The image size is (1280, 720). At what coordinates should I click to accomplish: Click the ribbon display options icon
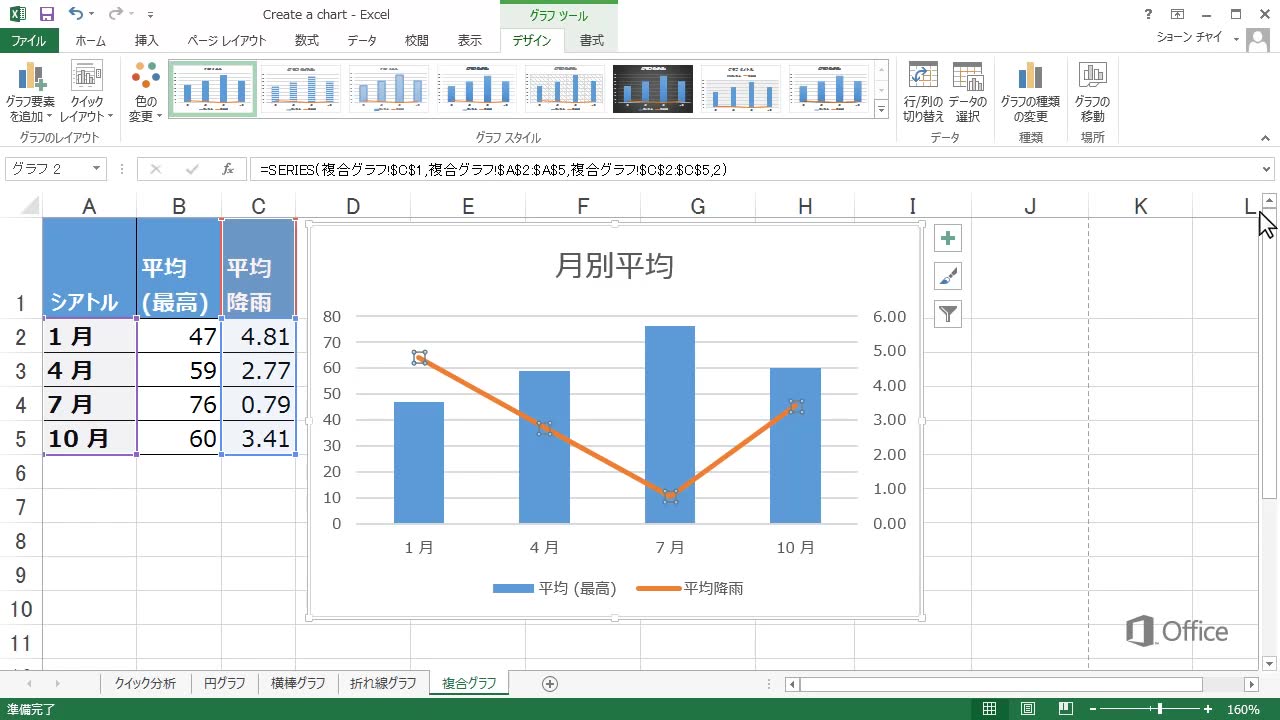[1177, 14]
